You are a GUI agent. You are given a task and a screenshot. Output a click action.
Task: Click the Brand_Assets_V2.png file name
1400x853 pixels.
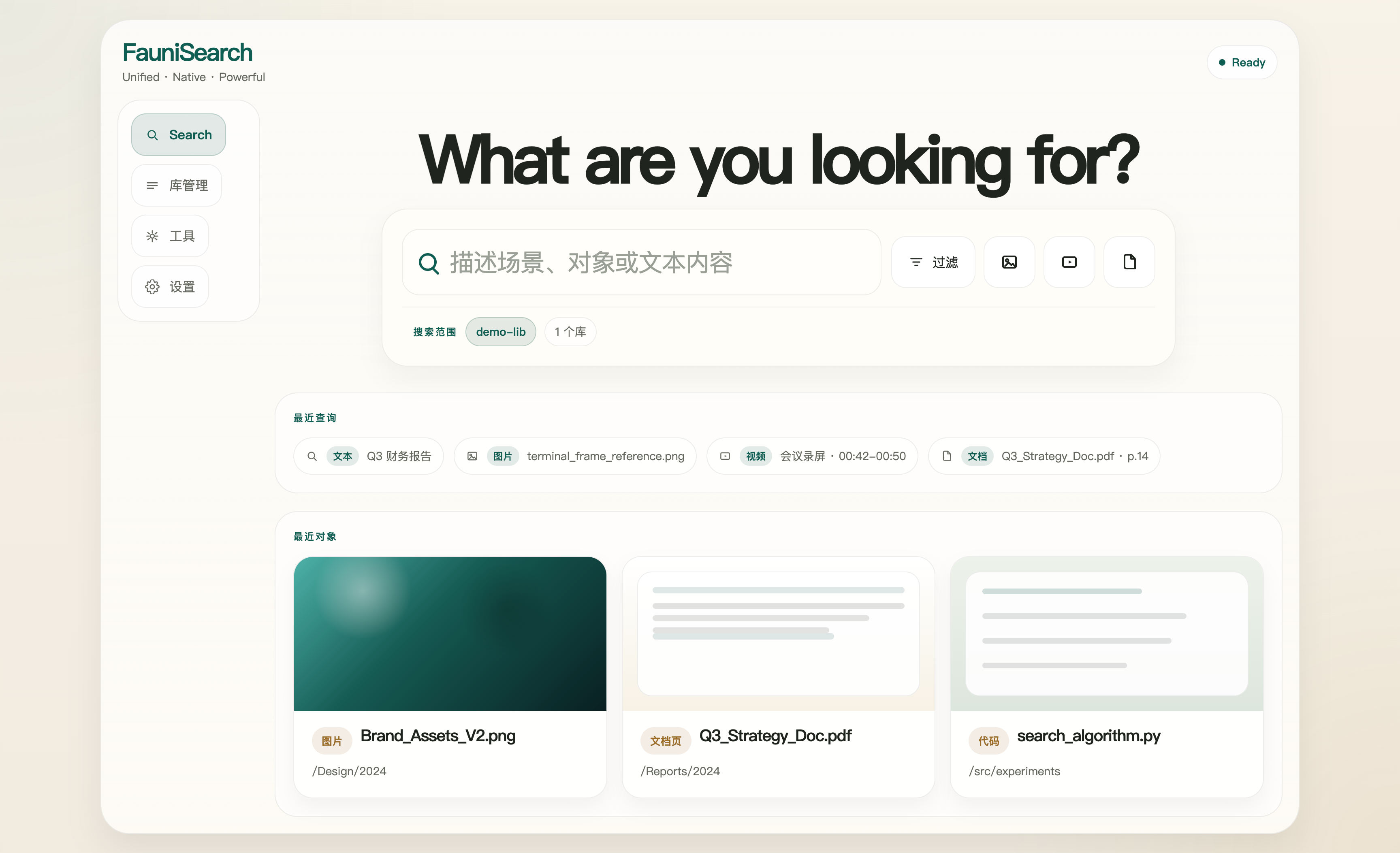tap(438, 736)
